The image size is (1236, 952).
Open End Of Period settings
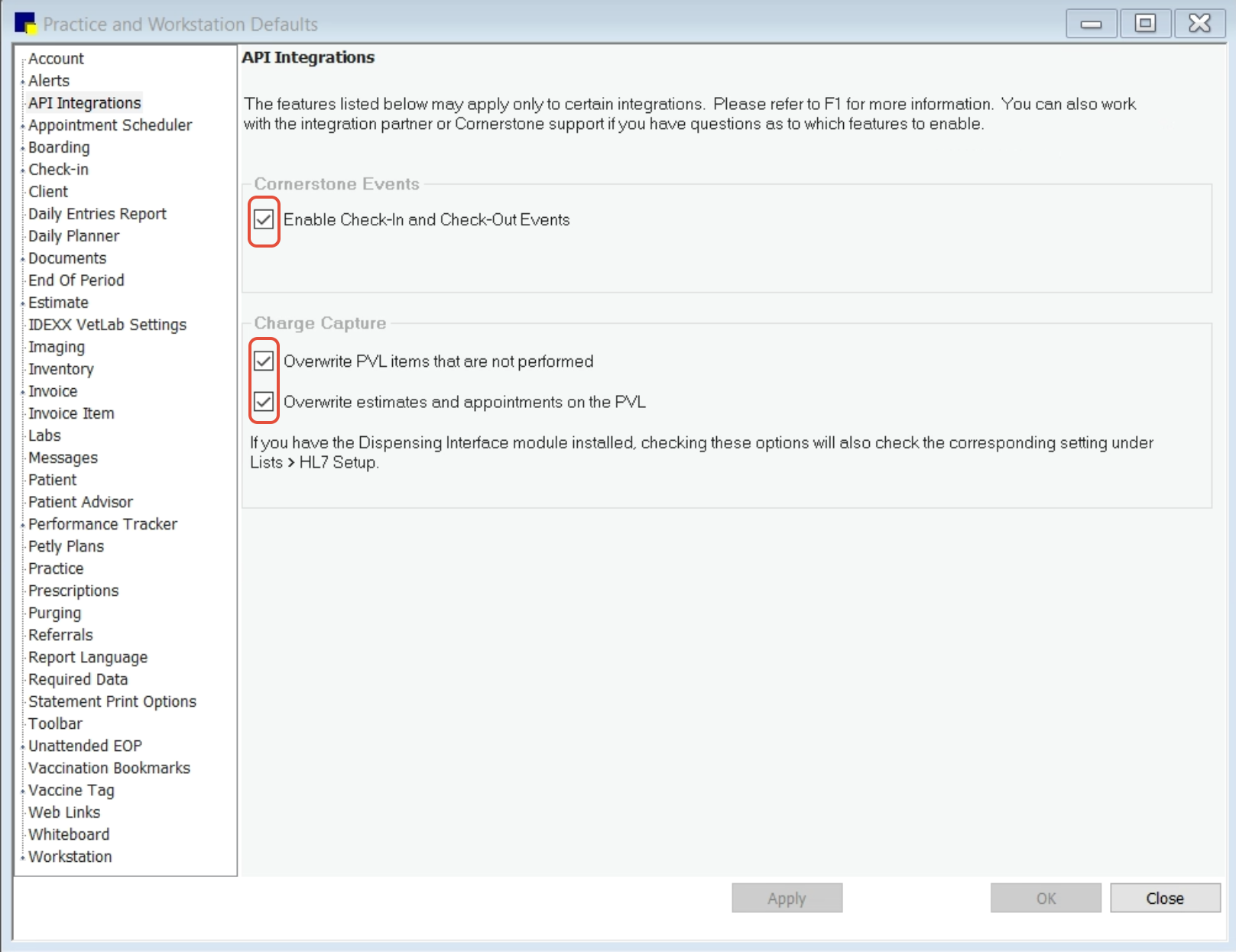[76, 280]
